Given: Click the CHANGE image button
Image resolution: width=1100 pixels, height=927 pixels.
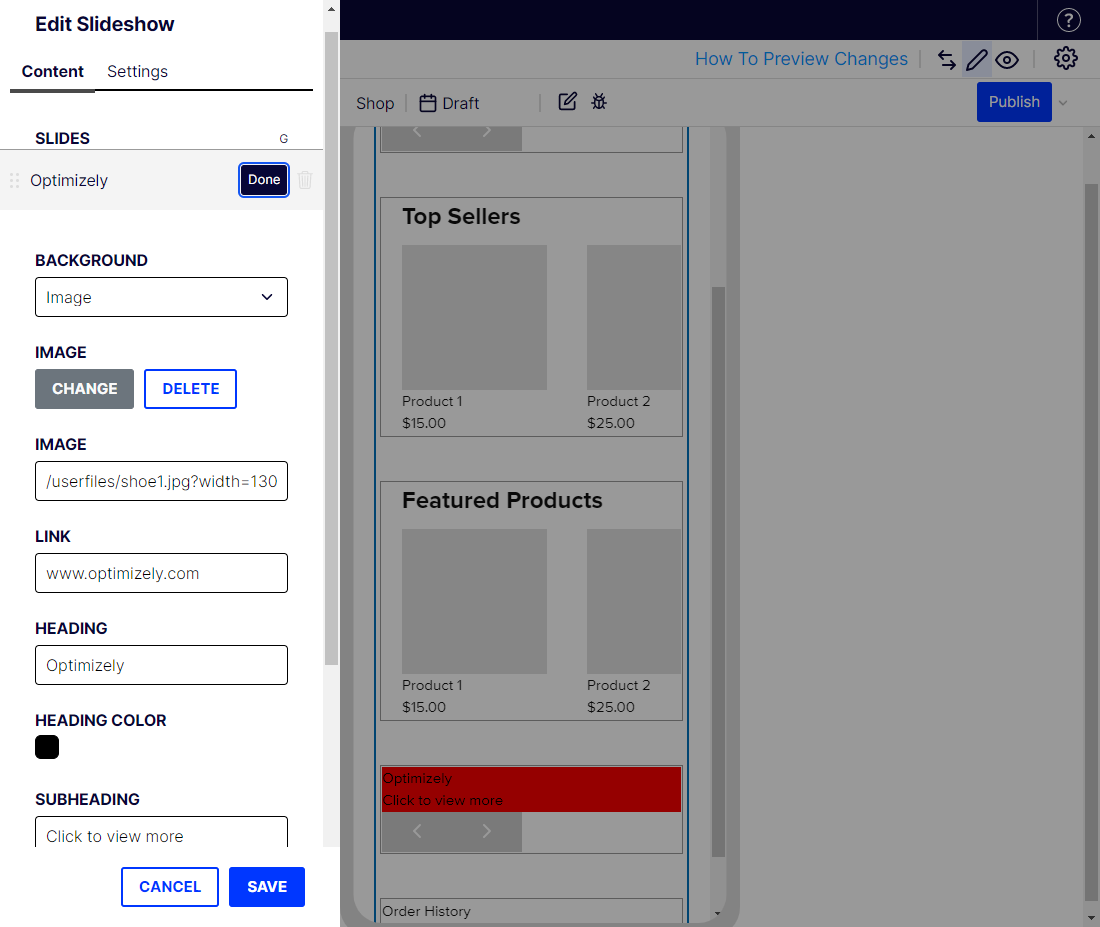Looking at the screenshot, I should tap(84, 389).
